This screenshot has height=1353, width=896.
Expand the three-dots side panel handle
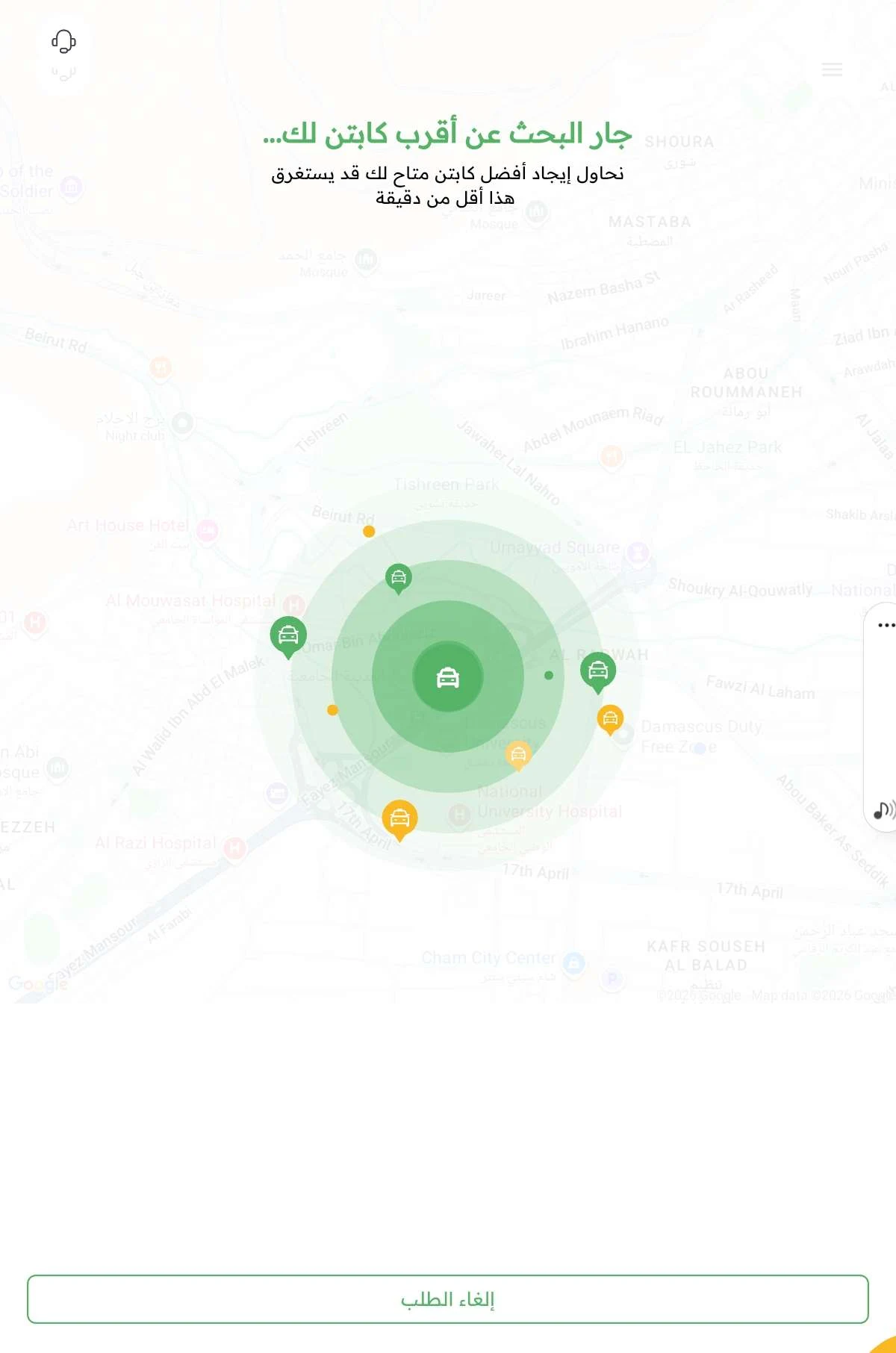[x=886, y=625]
